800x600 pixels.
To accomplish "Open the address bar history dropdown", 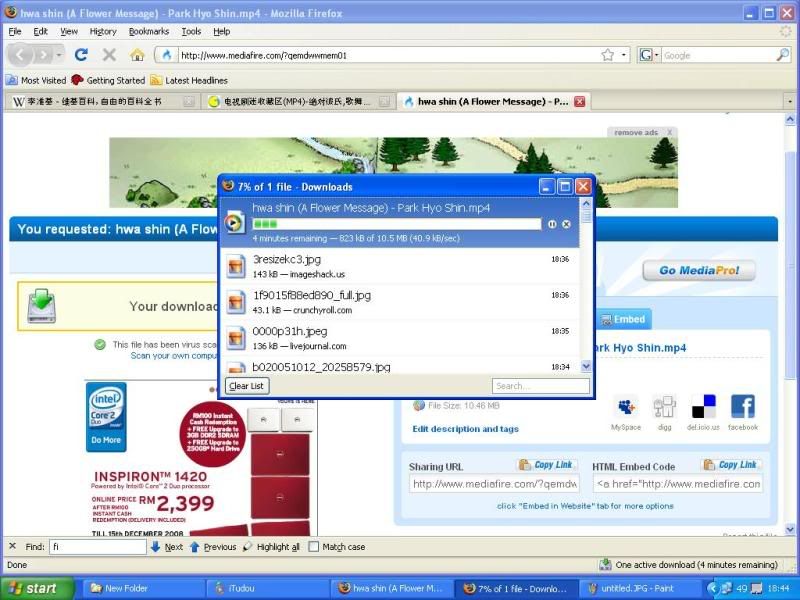I will 625,55.
